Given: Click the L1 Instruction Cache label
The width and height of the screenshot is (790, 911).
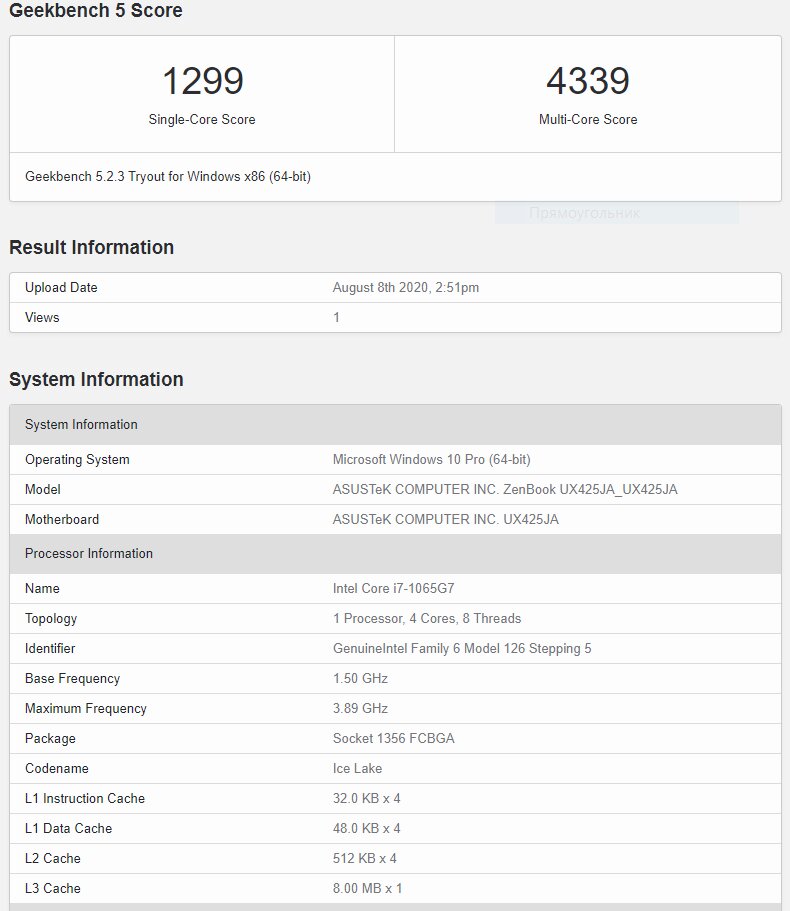Looking at the screenshot, I should 85,799.
